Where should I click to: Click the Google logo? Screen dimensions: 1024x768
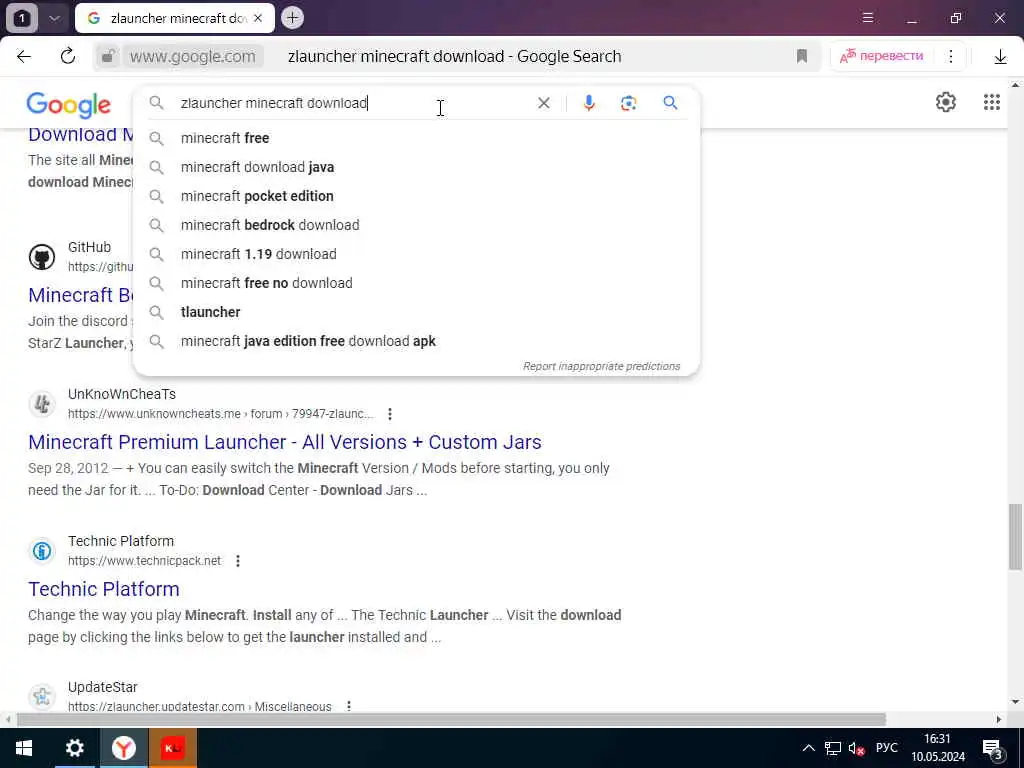tap(69, 105)
